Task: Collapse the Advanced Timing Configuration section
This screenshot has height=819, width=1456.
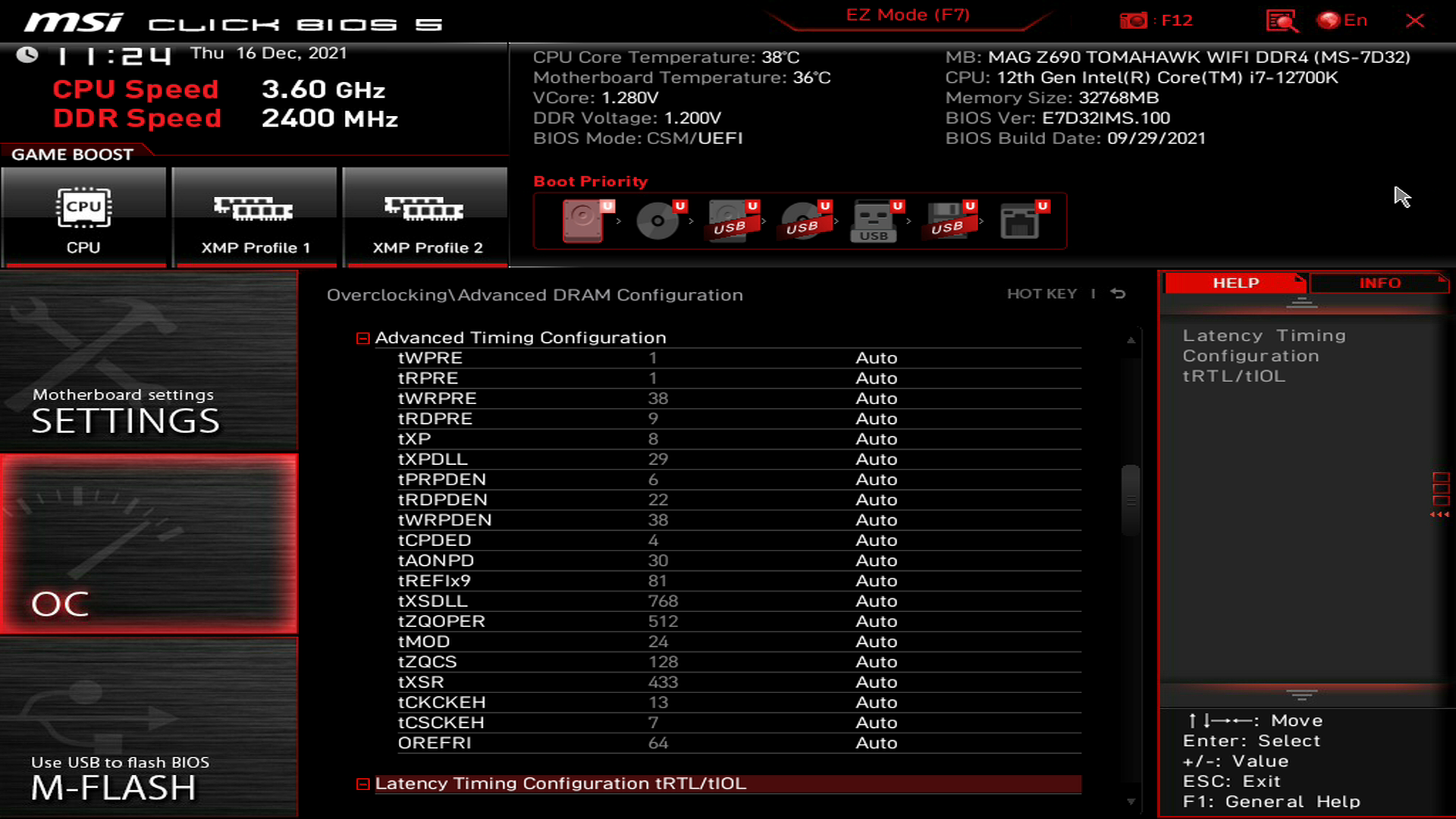Action: click(363, 337)
